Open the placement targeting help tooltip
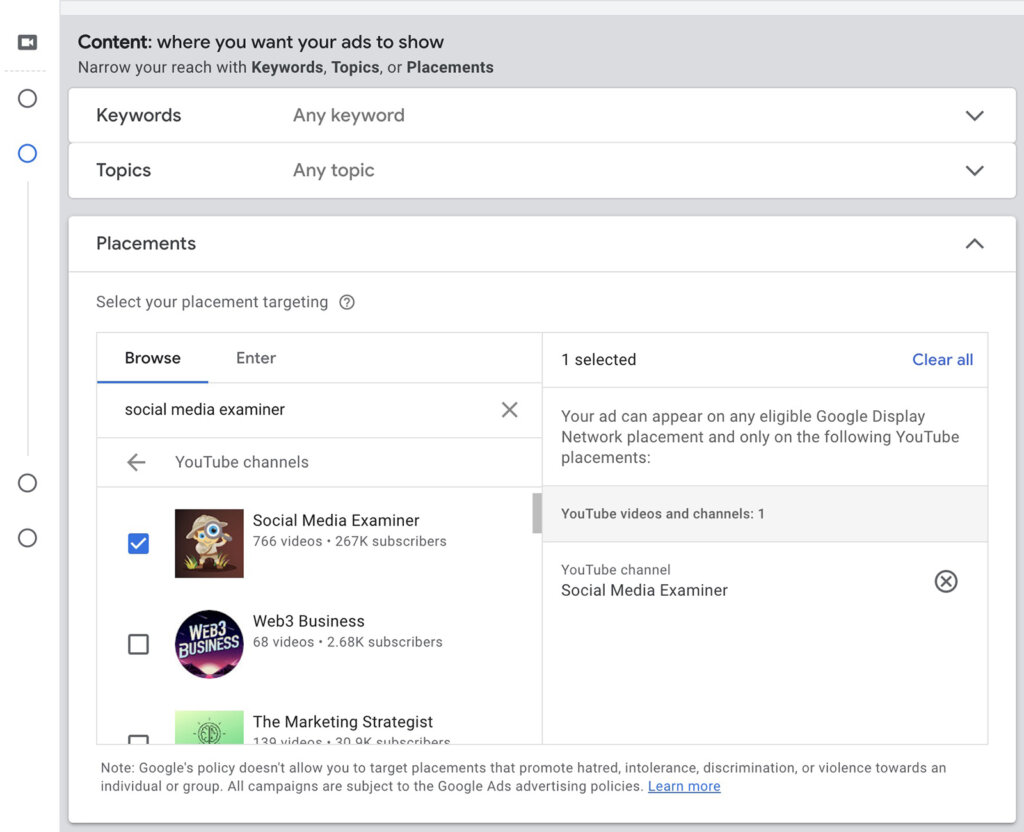Image resolution: width=1024 pixels, height=832 pixels. 347,301
